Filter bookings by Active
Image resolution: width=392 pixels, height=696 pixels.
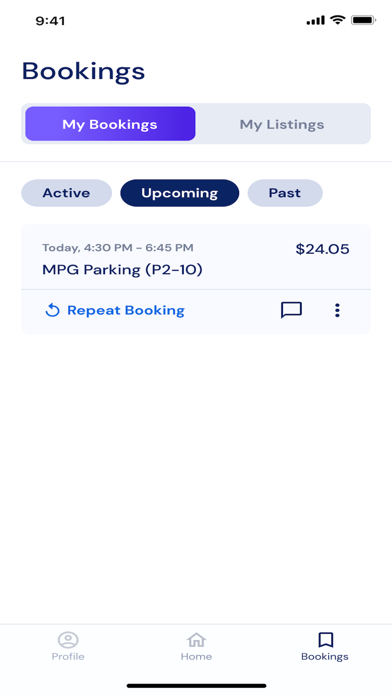(66, 193)
